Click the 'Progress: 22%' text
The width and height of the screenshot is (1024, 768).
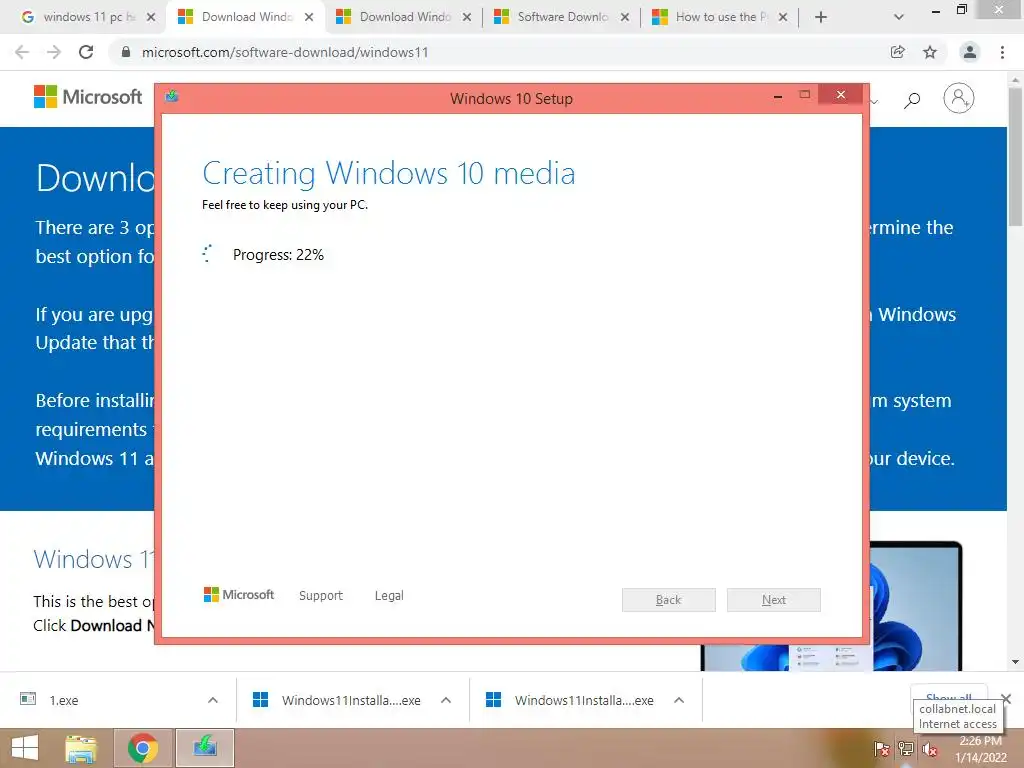(x=278, y=255)
